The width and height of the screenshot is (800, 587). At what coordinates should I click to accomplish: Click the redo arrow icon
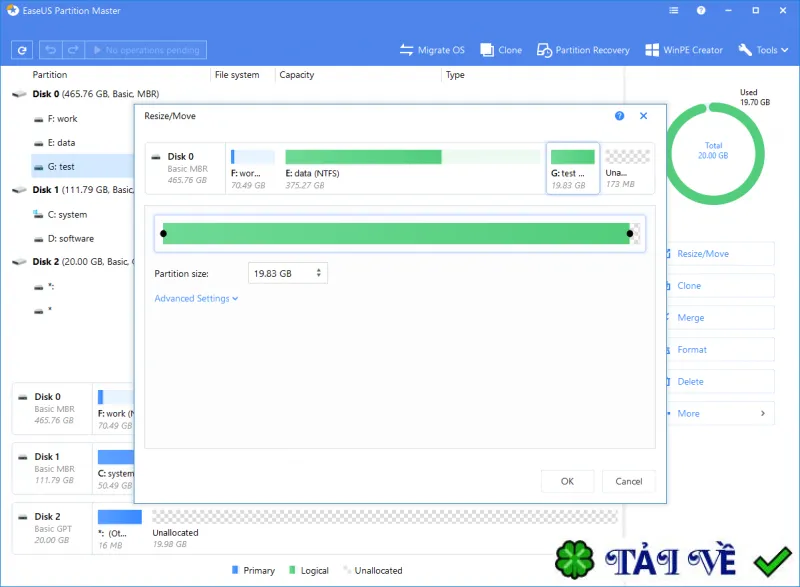point(73,50)
